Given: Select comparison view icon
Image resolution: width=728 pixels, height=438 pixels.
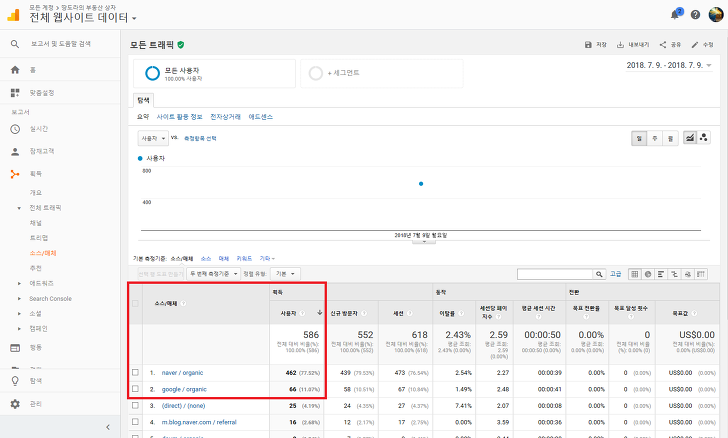Looking at the screenshot, I should point(675,274).
